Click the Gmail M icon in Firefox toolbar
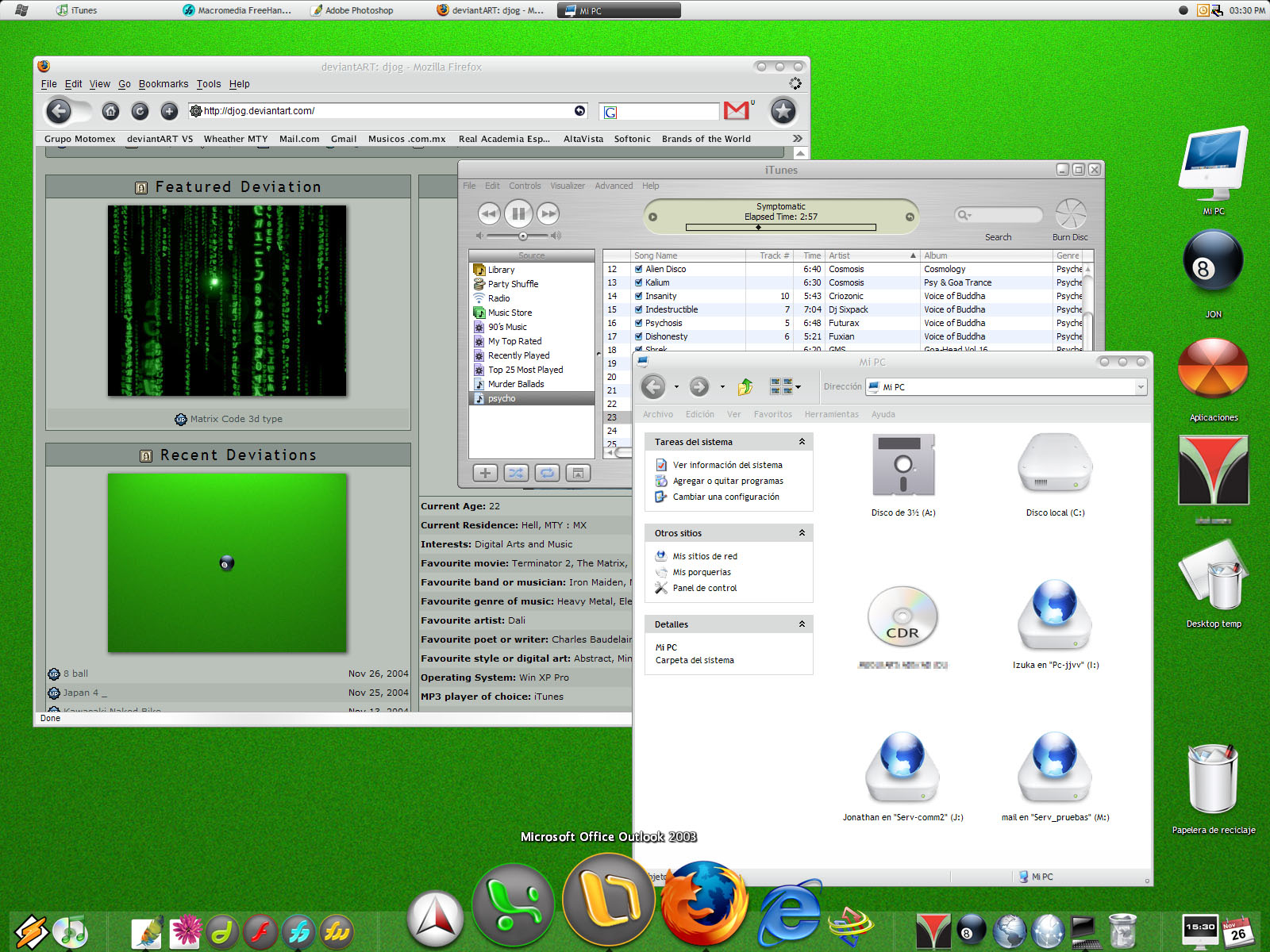This screenshot has width=1270, height=952. [x=737, y=111]
